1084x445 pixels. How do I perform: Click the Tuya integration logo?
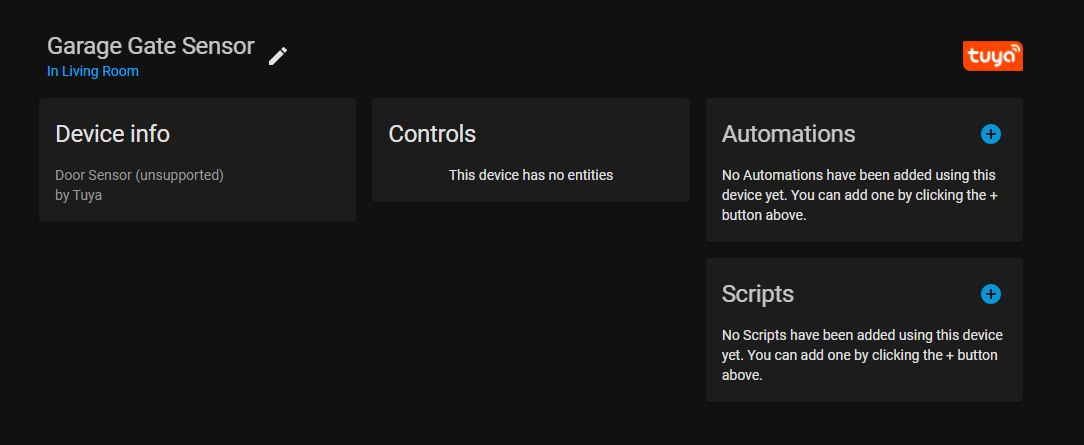click(993, 56)
